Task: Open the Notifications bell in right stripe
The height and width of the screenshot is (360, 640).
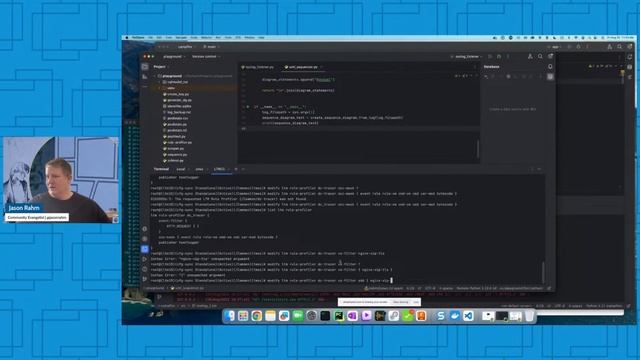Action: pos(550,67)
